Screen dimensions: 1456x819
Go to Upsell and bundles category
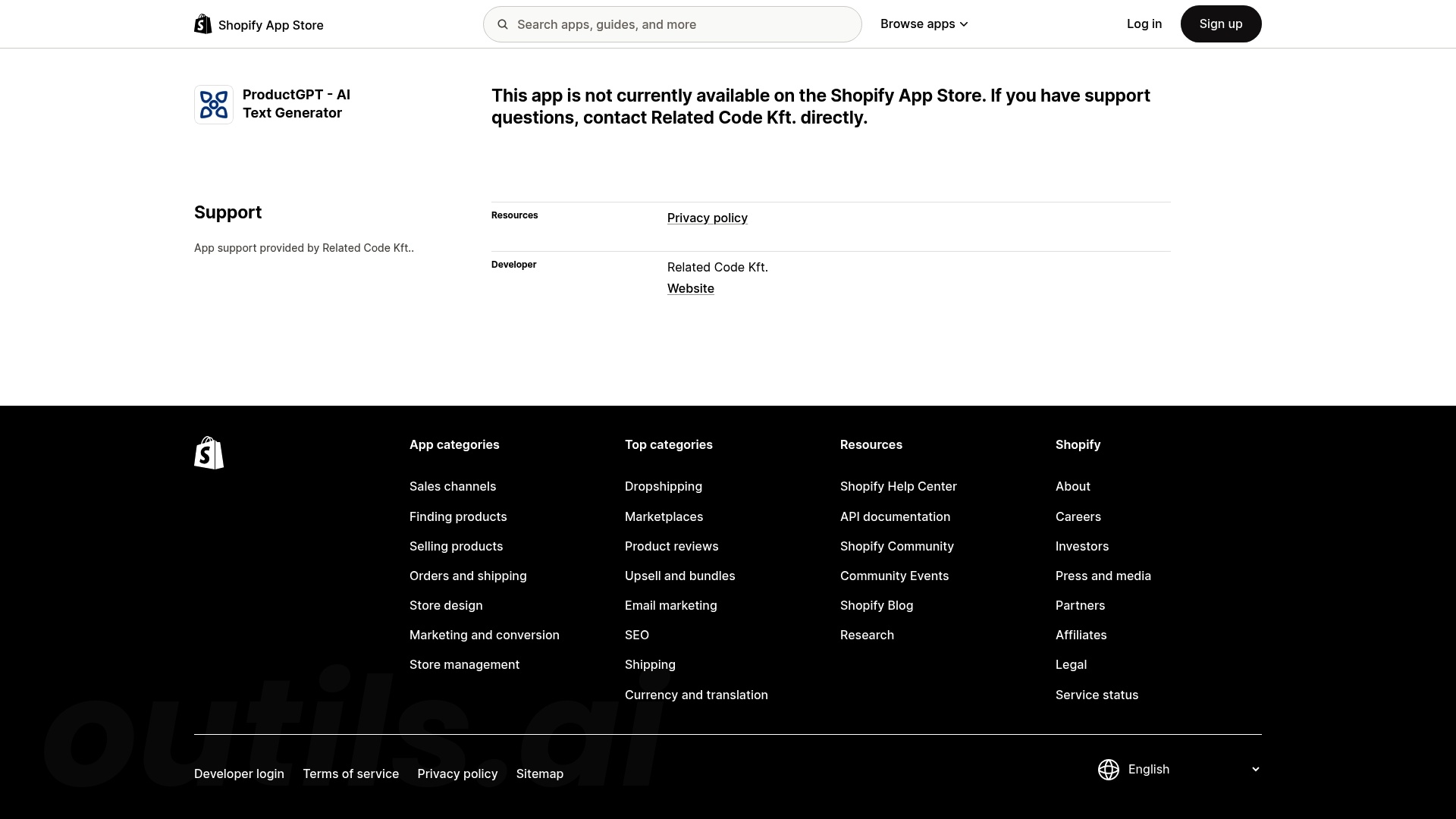[680, 576]
